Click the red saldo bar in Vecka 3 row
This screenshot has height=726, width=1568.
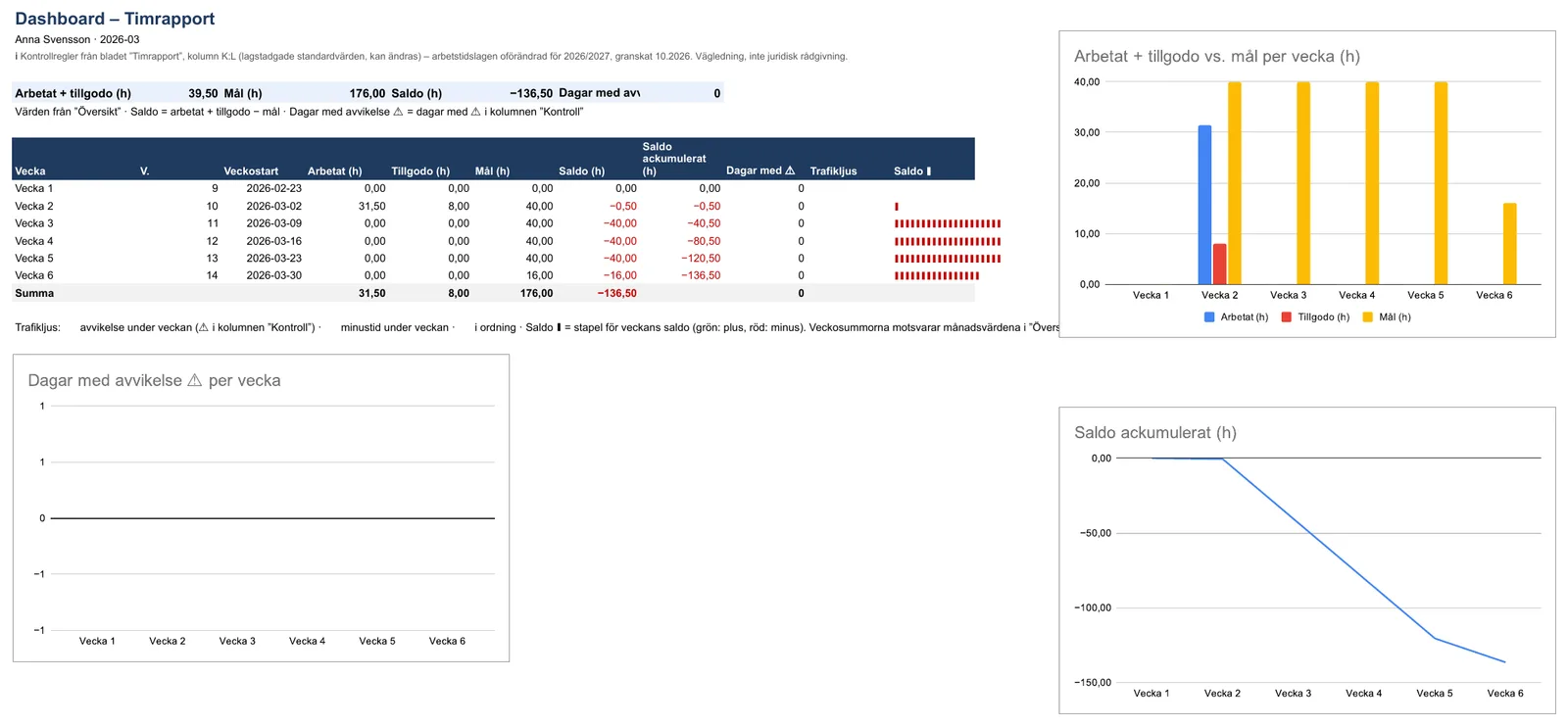point(948,224)
